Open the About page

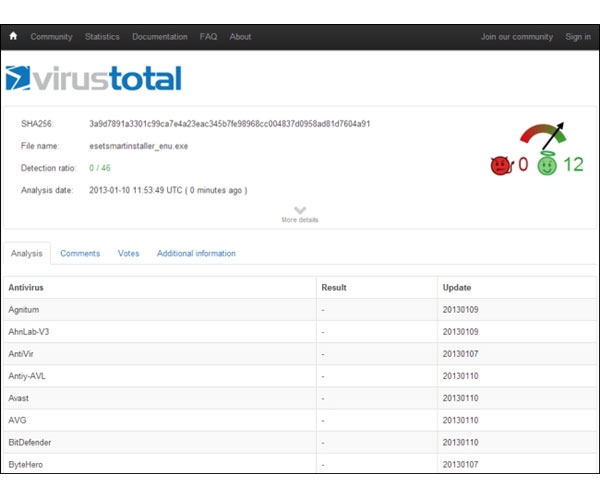240,37
